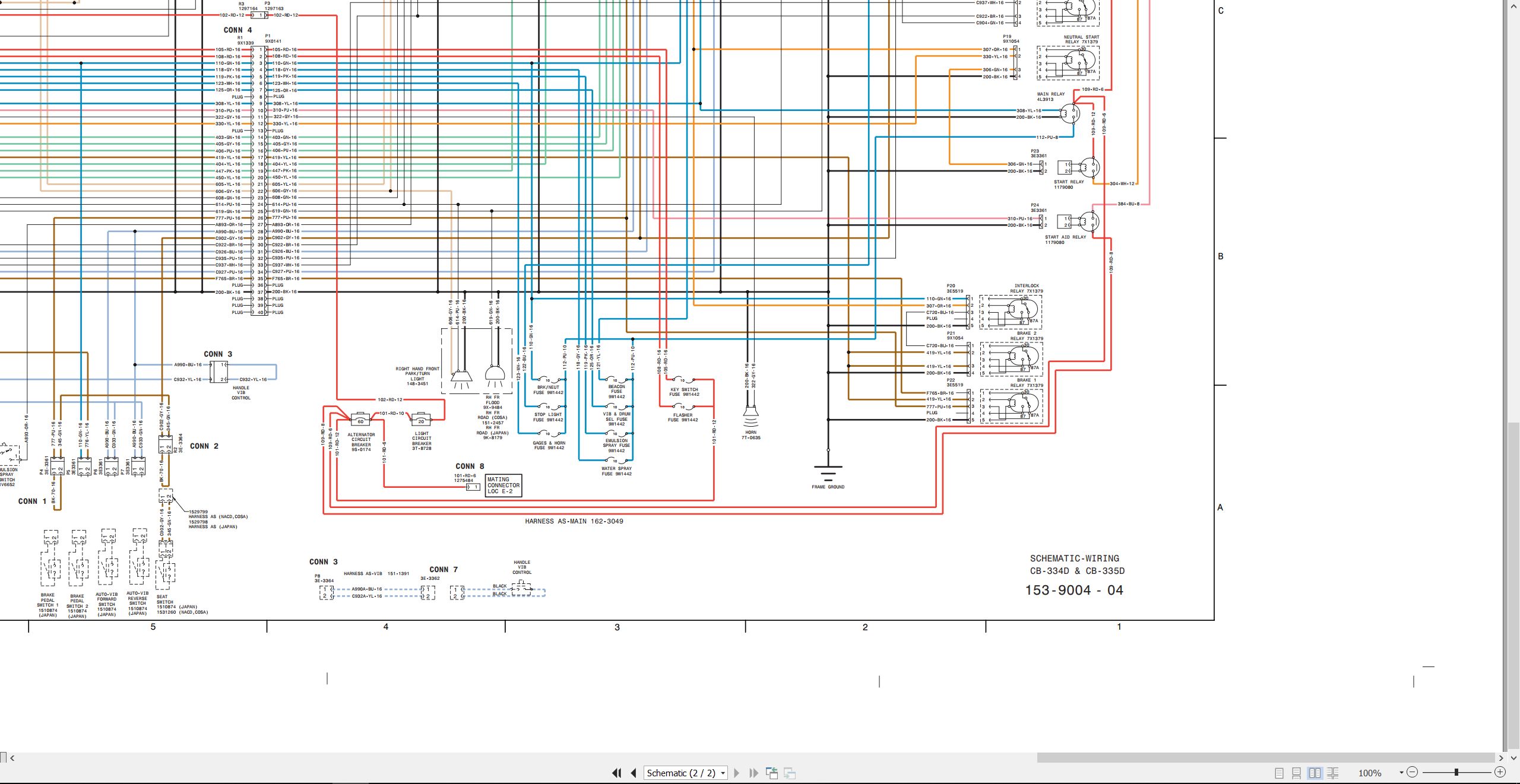Click the horizontal scrollbar right arrow
Image resolution: width=1520 pixels, height=784 pixels.
pos(1501,758)
